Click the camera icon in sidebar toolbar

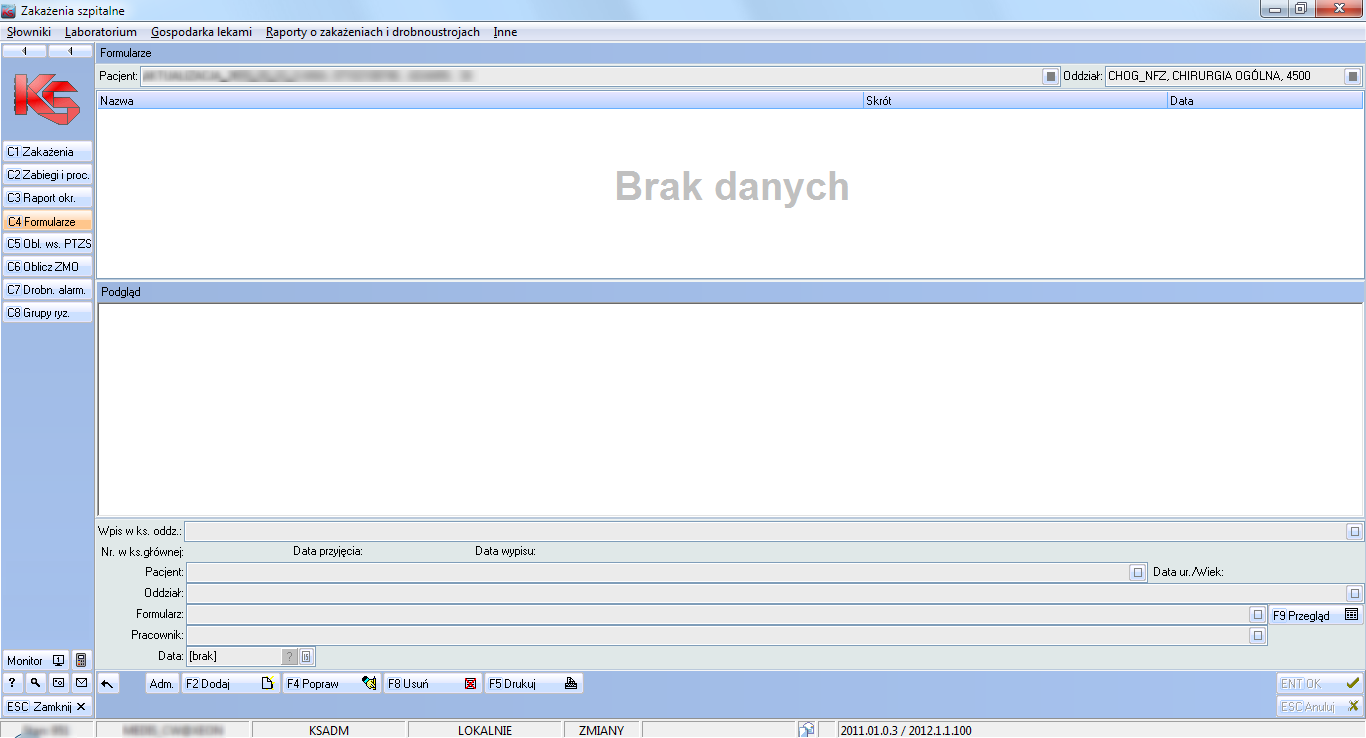58,683
